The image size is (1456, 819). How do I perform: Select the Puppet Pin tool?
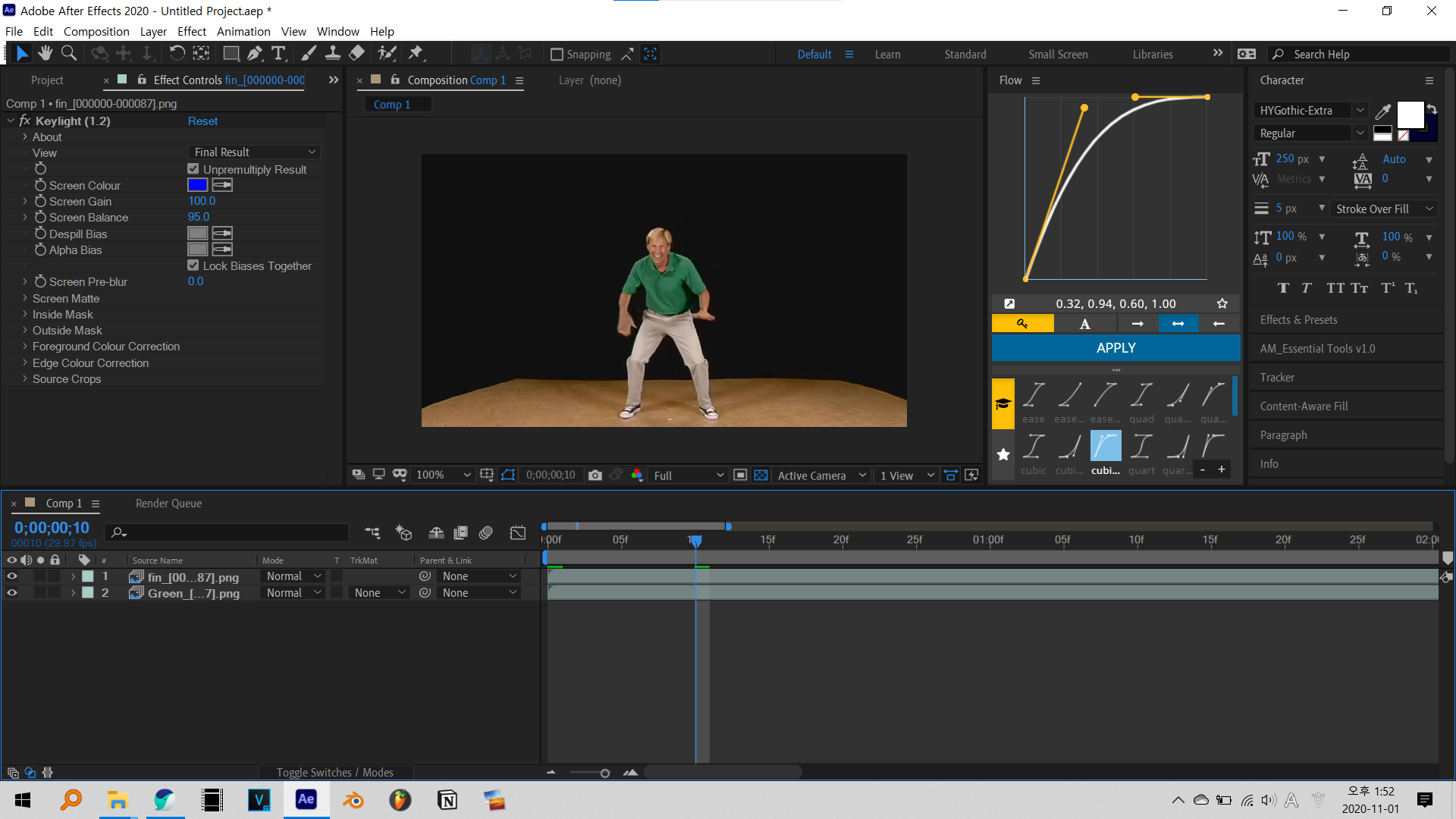(x=416, y=53)
